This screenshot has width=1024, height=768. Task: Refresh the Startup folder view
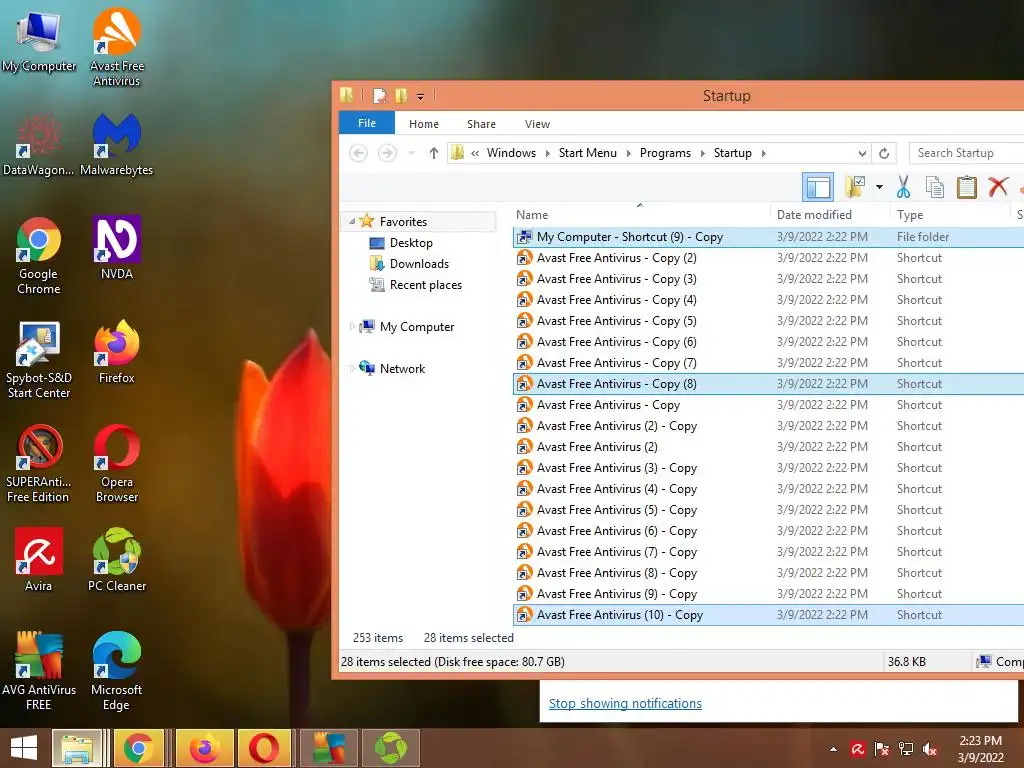[884, 153]
